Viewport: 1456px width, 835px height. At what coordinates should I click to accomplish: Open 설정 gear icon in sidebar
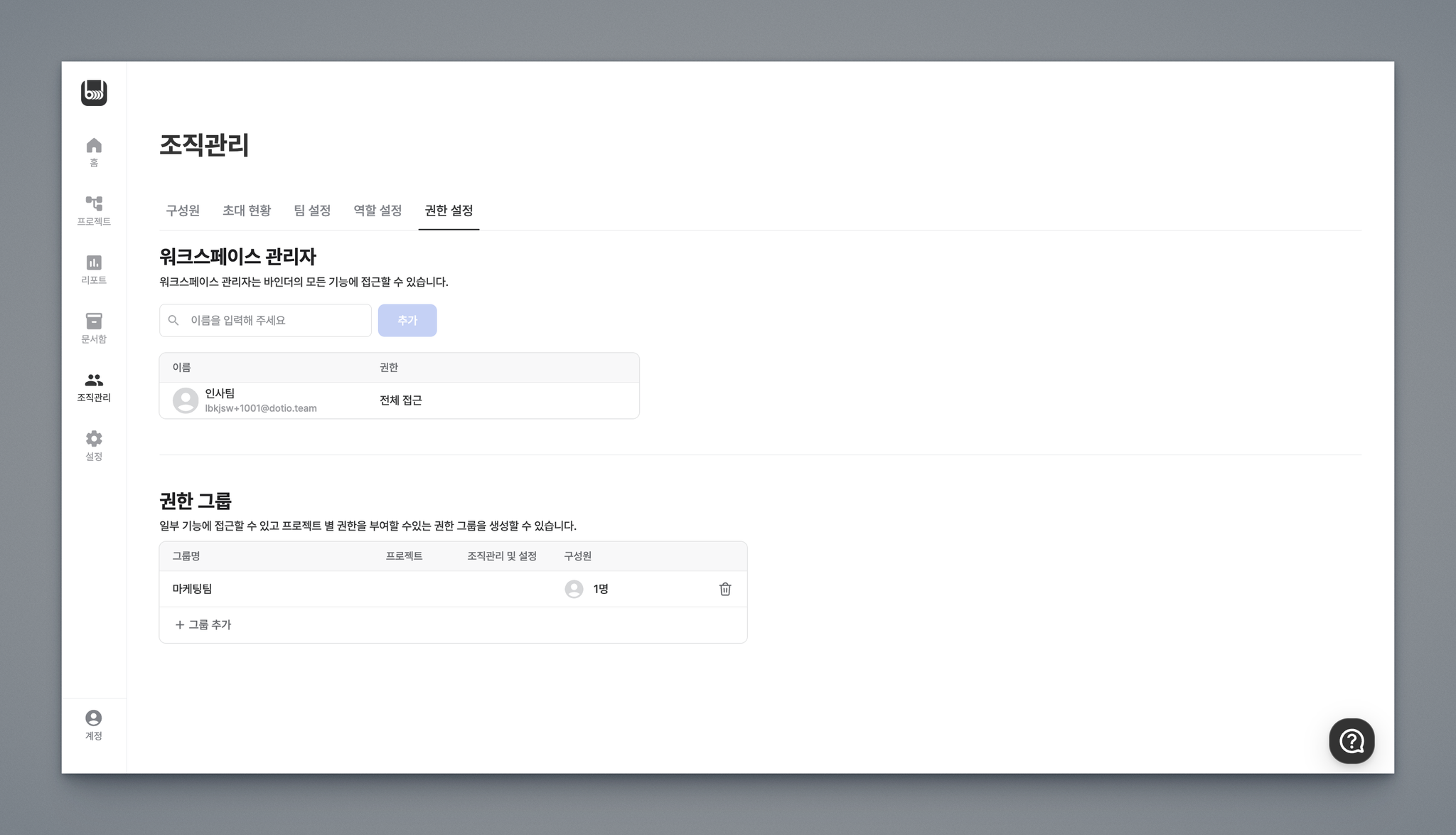click(x=94, y=445)
